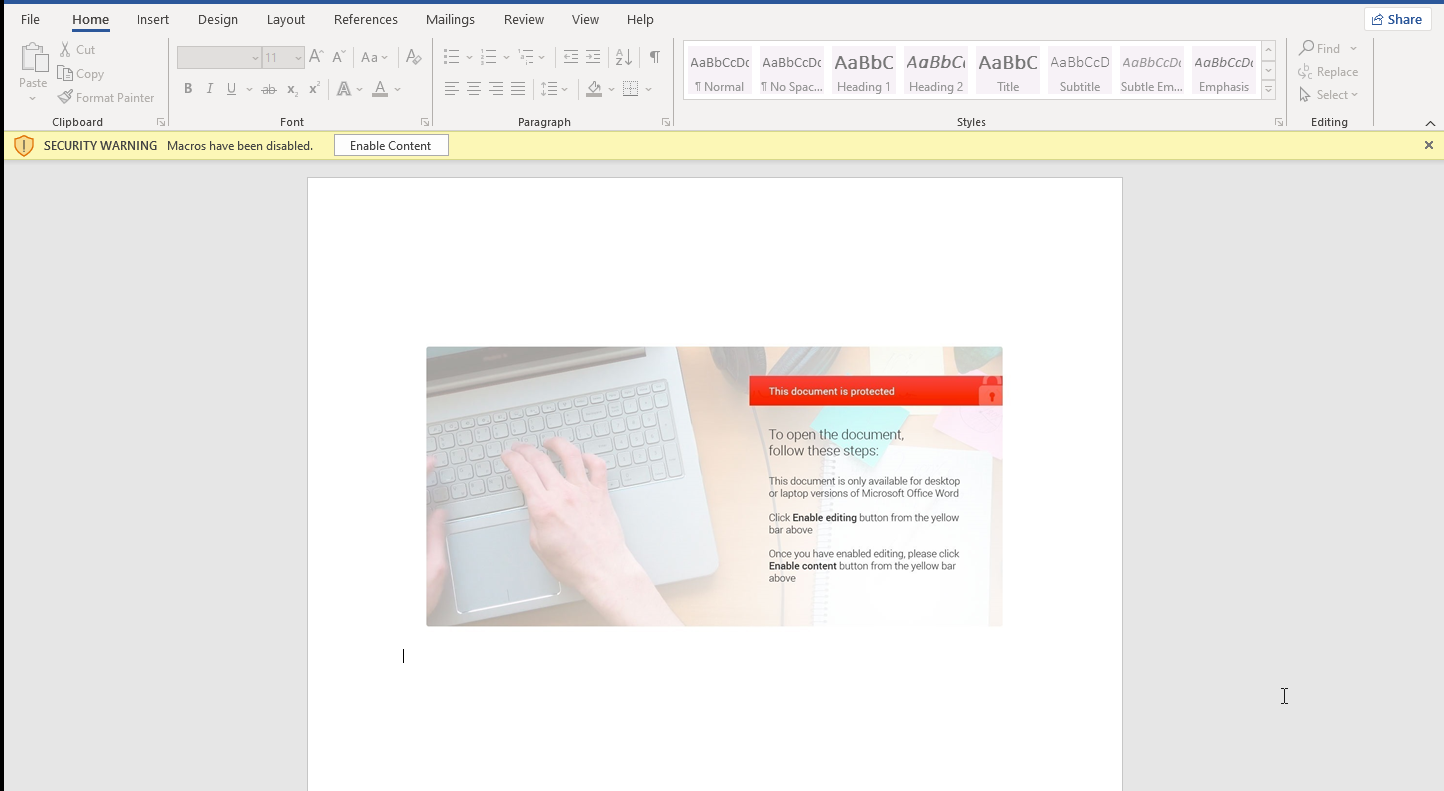Switch to the References tab
The width and height of the screenshot is (1444, 791).
pyautogui.click(x=366, y=19)
